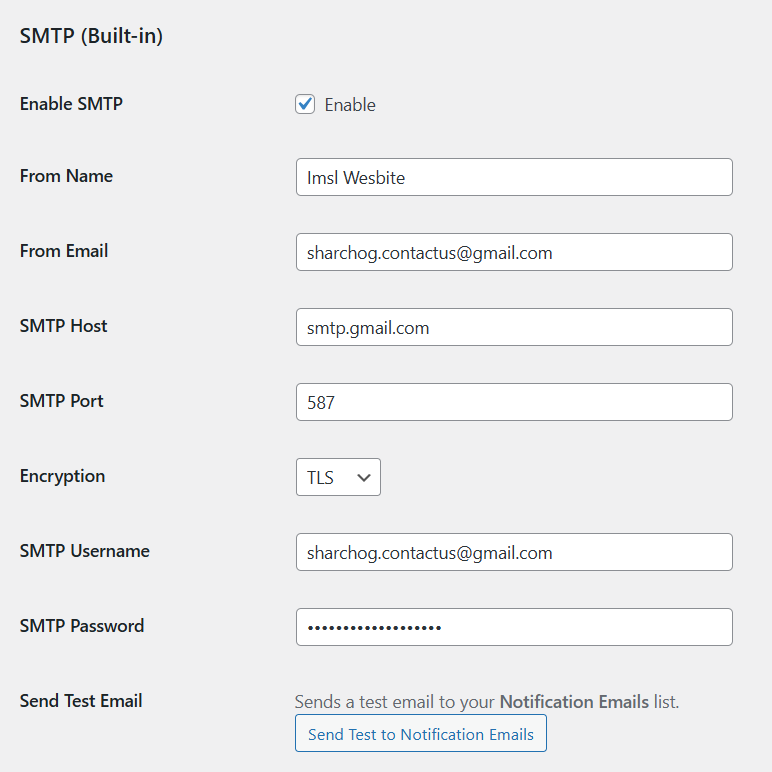Click the "SMTP Port" field label
The image size is (772, 772).
[62, 401]
